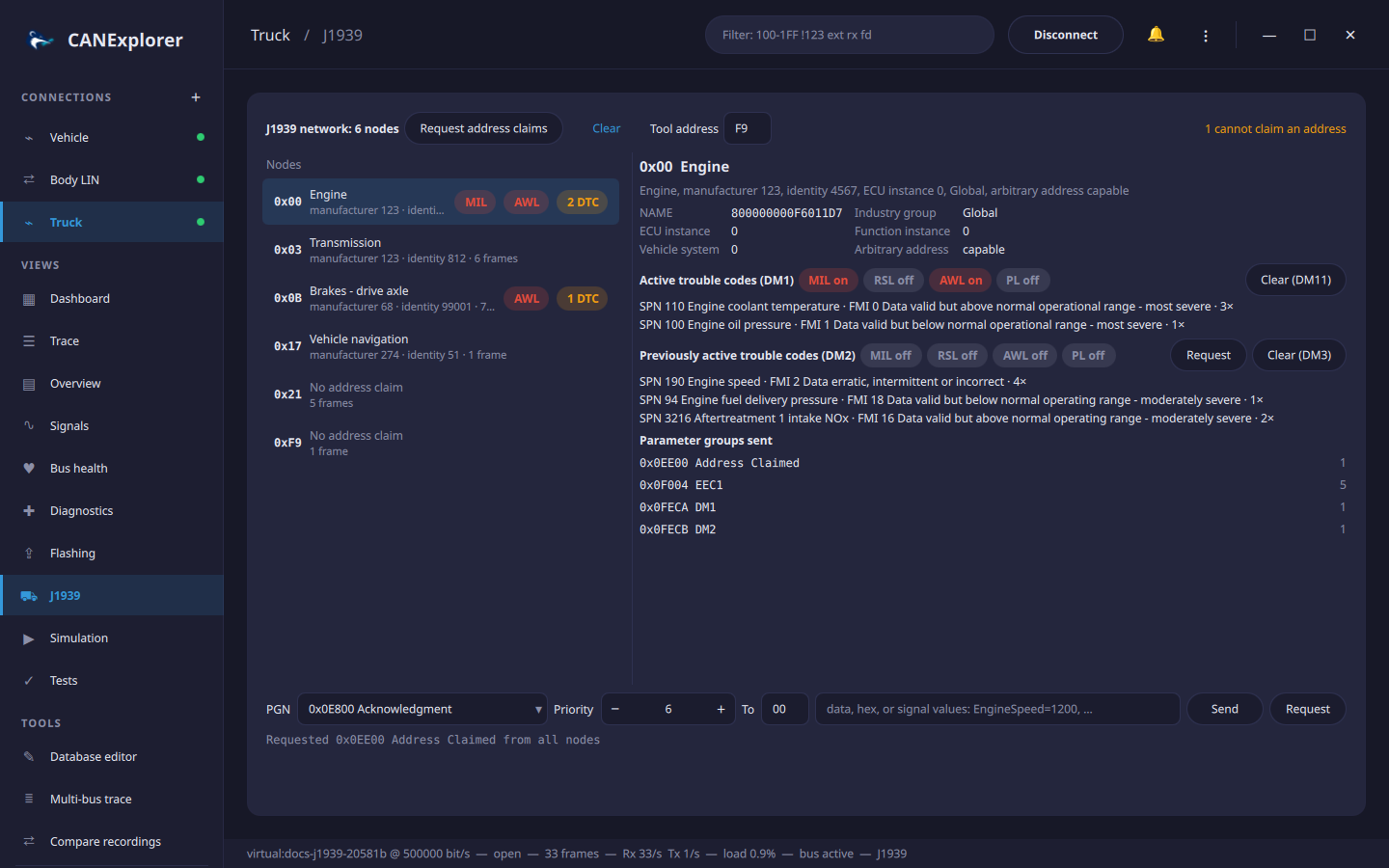This screenshot has height=868, width=1389.
Task: Click Request address claims button
Action: [x=483, y=128]
